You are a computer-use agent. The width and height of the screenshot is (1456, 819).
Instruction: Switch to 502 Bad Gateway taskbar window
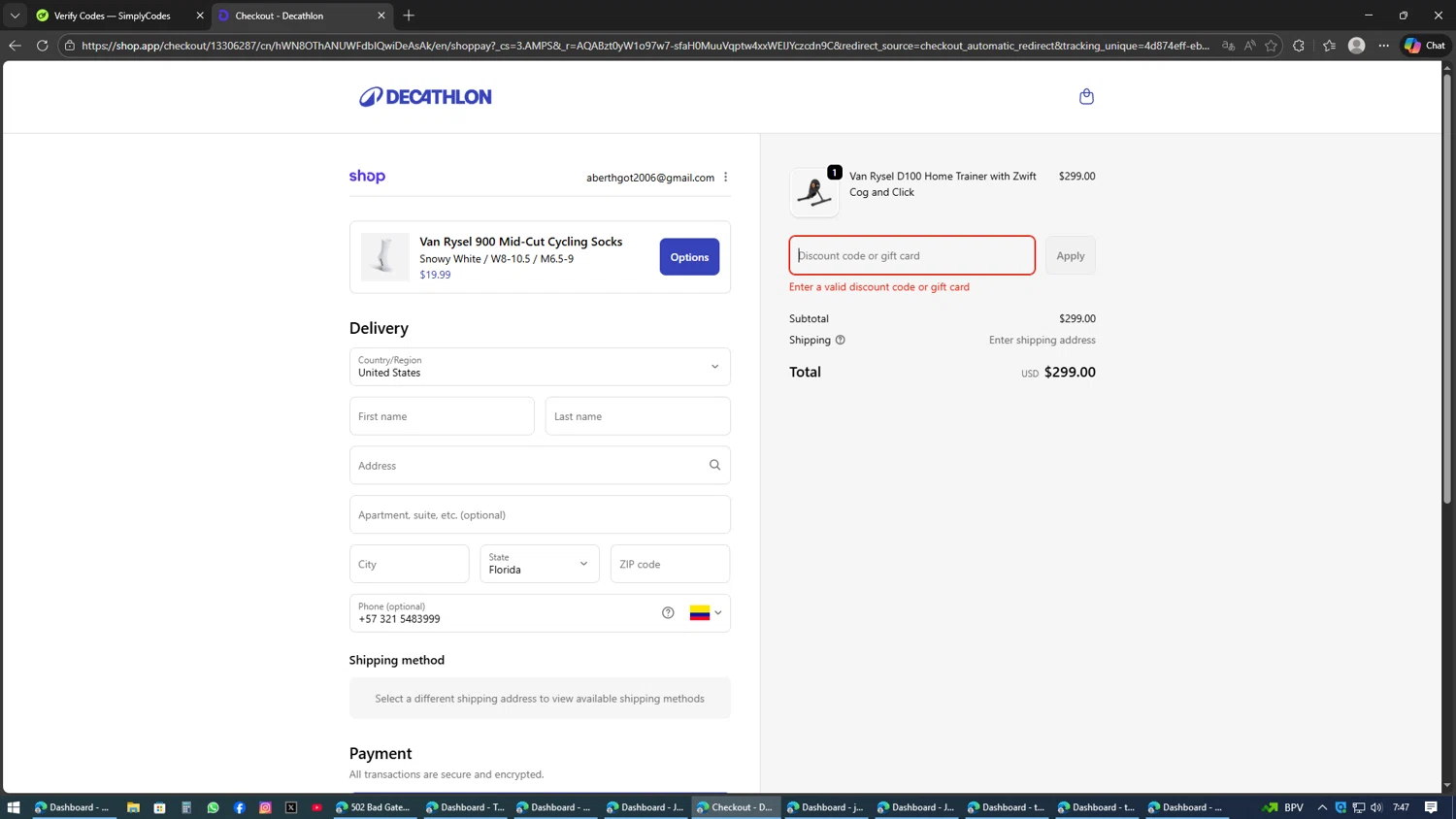tap(374, 807)
